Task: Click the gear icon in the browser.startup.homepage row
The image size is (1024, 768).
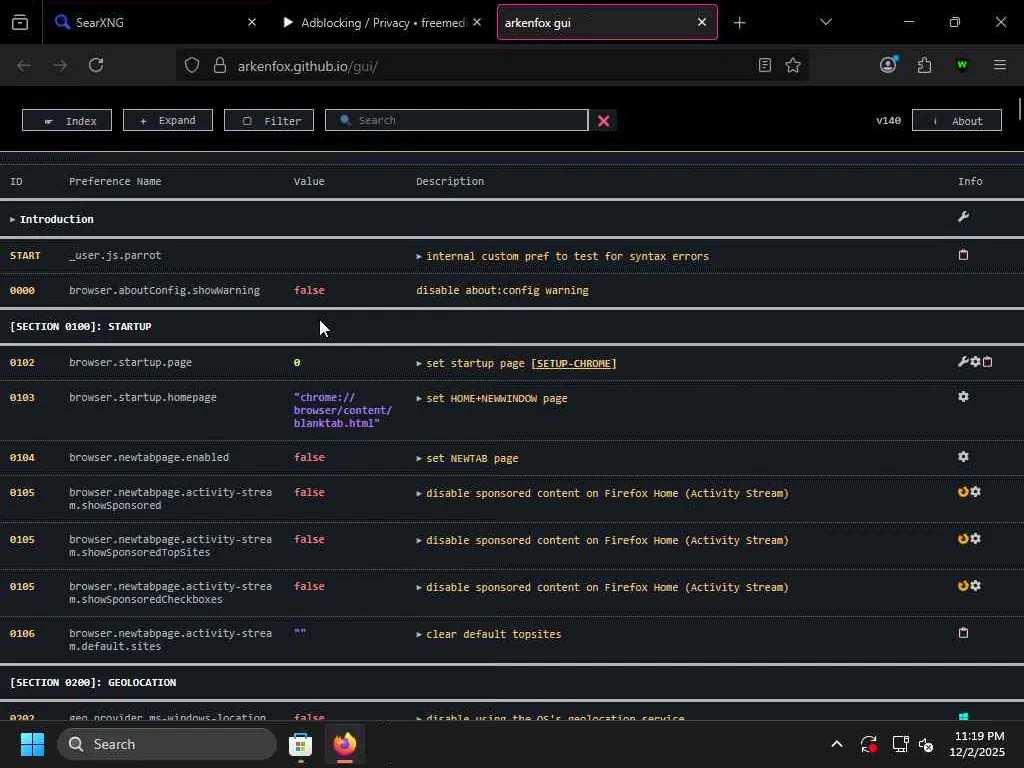Action: (963, 396)
